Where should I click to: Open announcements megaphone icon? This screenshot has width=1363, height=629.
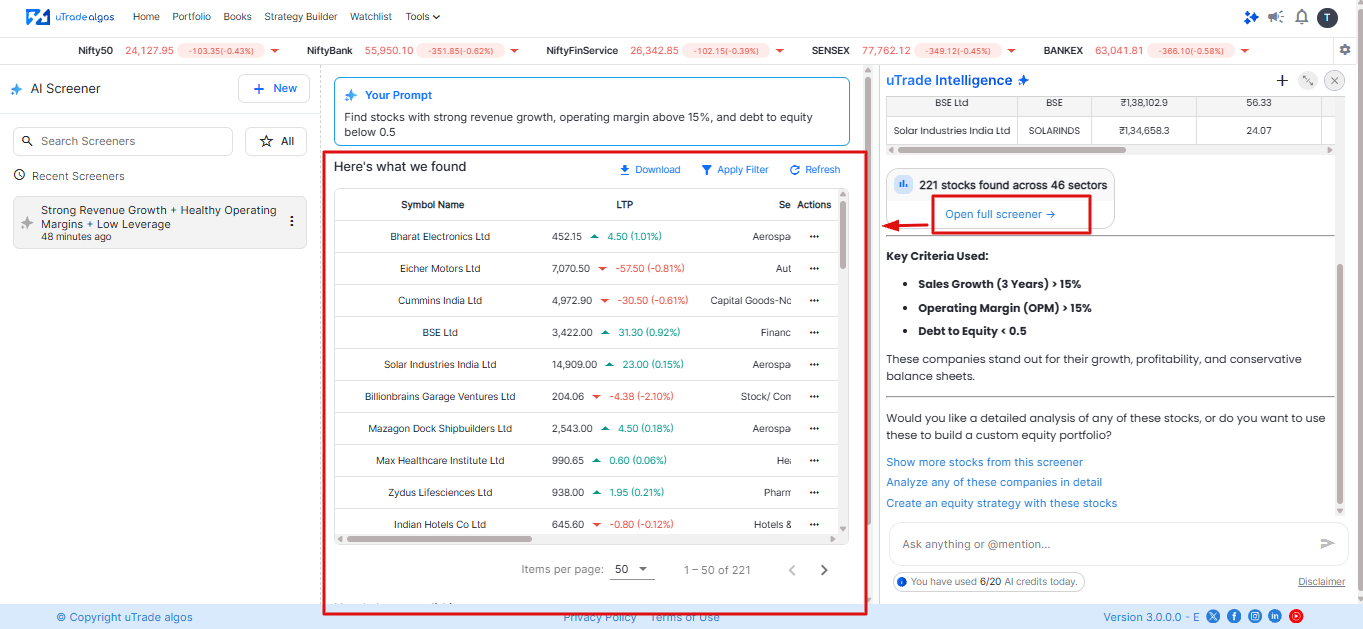click(x=1276, y=17)
